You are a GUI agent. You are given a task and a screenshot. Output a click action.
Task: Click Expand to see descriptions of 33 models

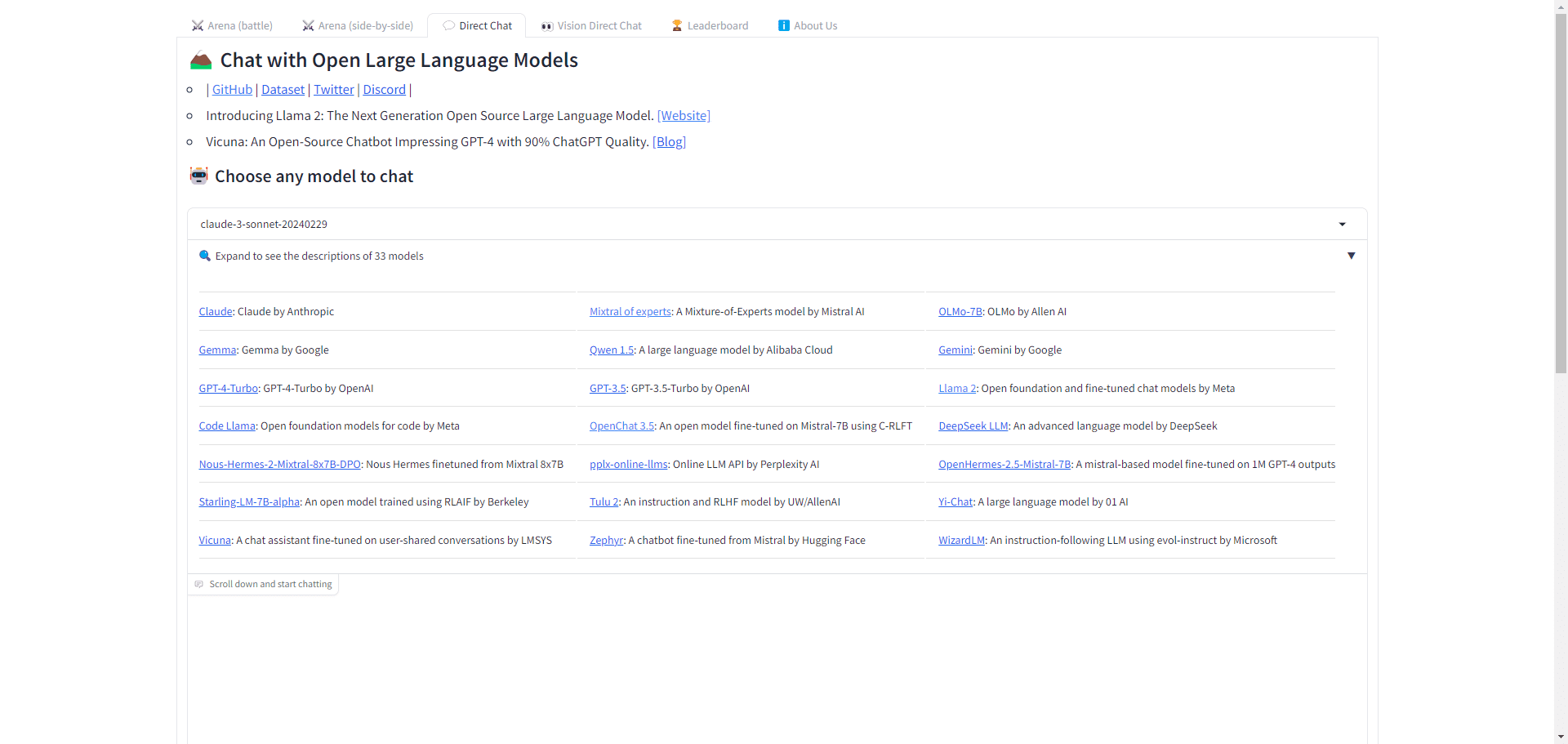click(319, 256)
